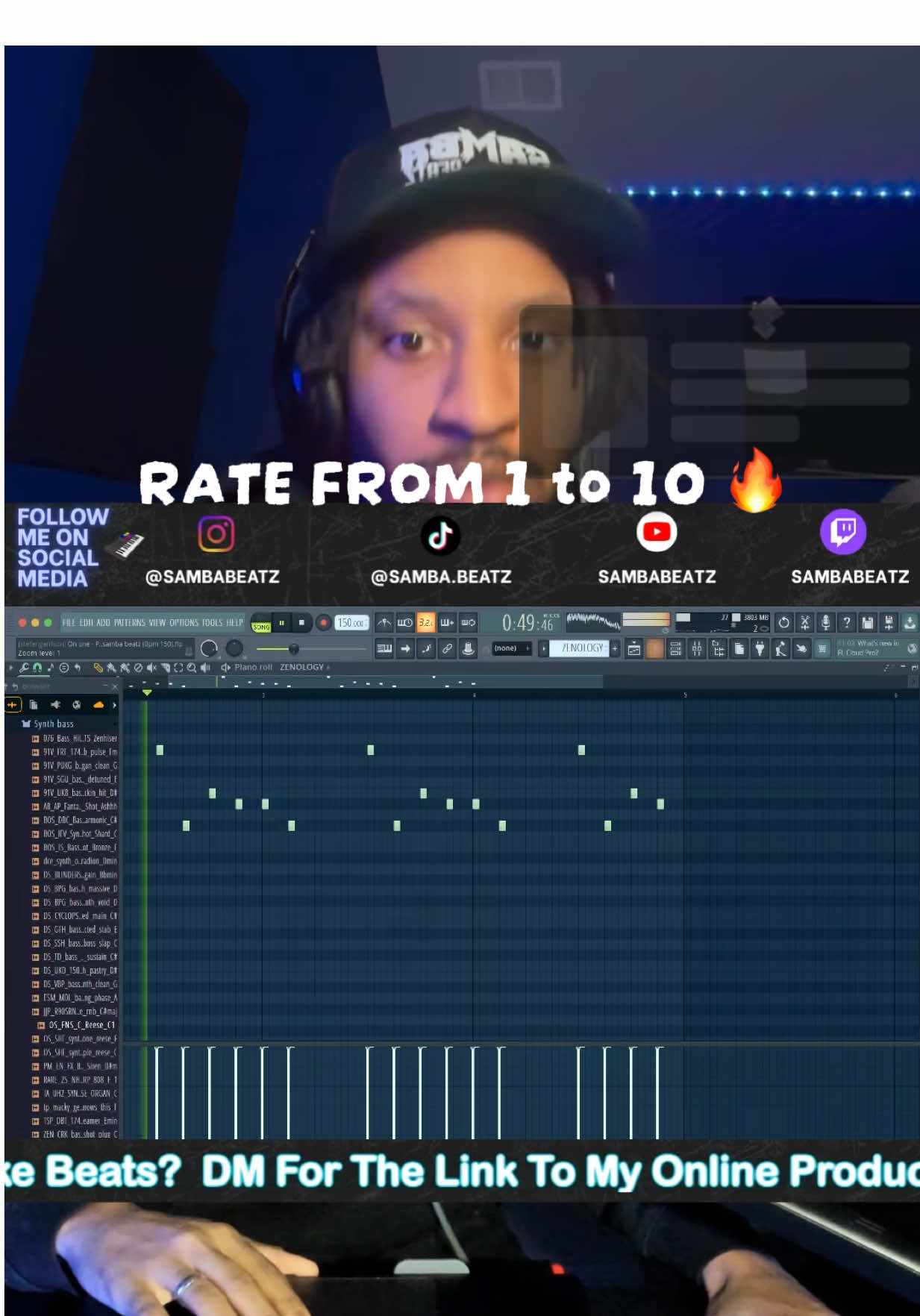Open piano roll wrench tool options menu
The height and width of the screenshot is (1316, 920).
point(24,668)
